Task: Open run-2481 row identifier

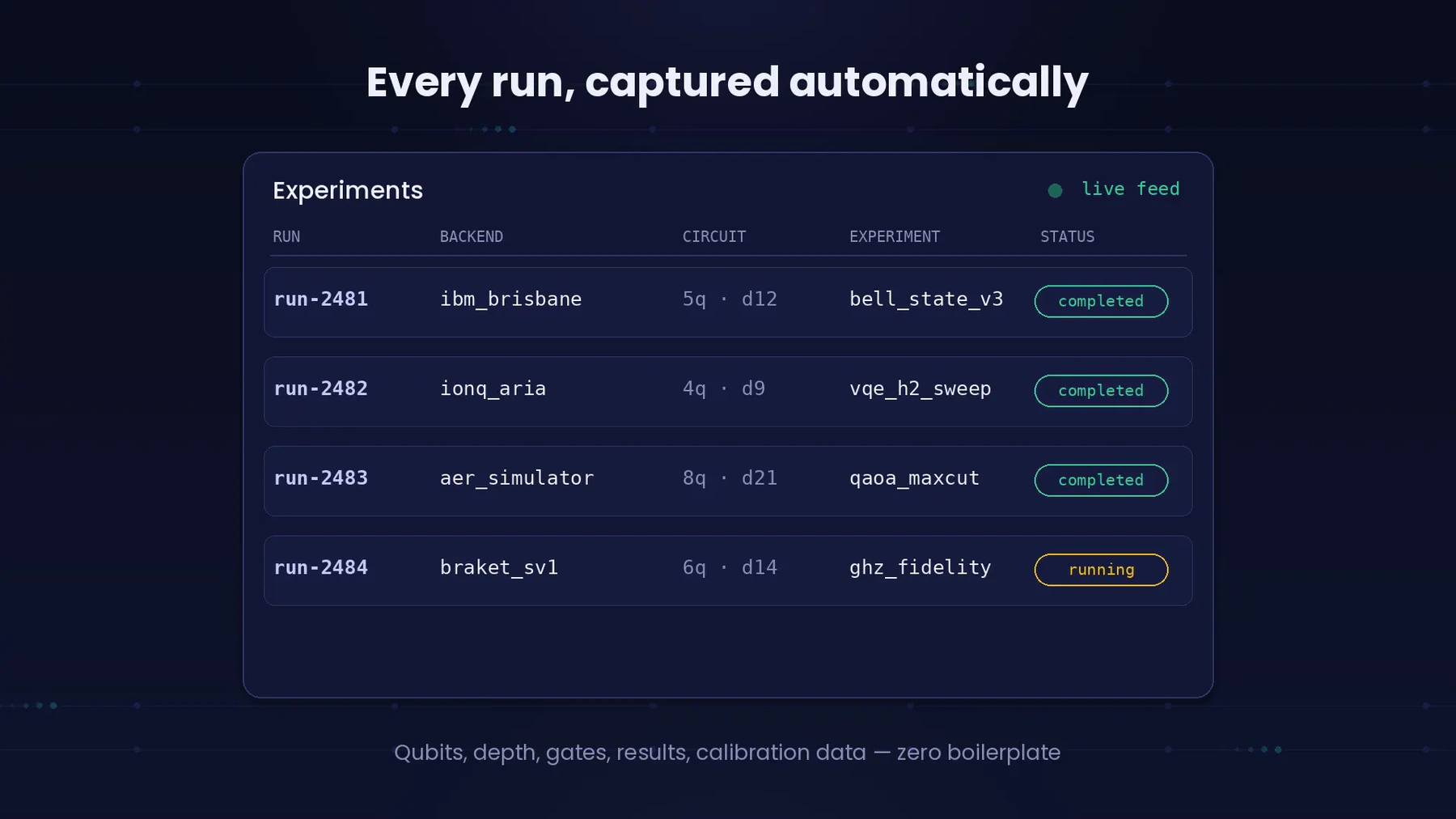Action: click(321, 299)
